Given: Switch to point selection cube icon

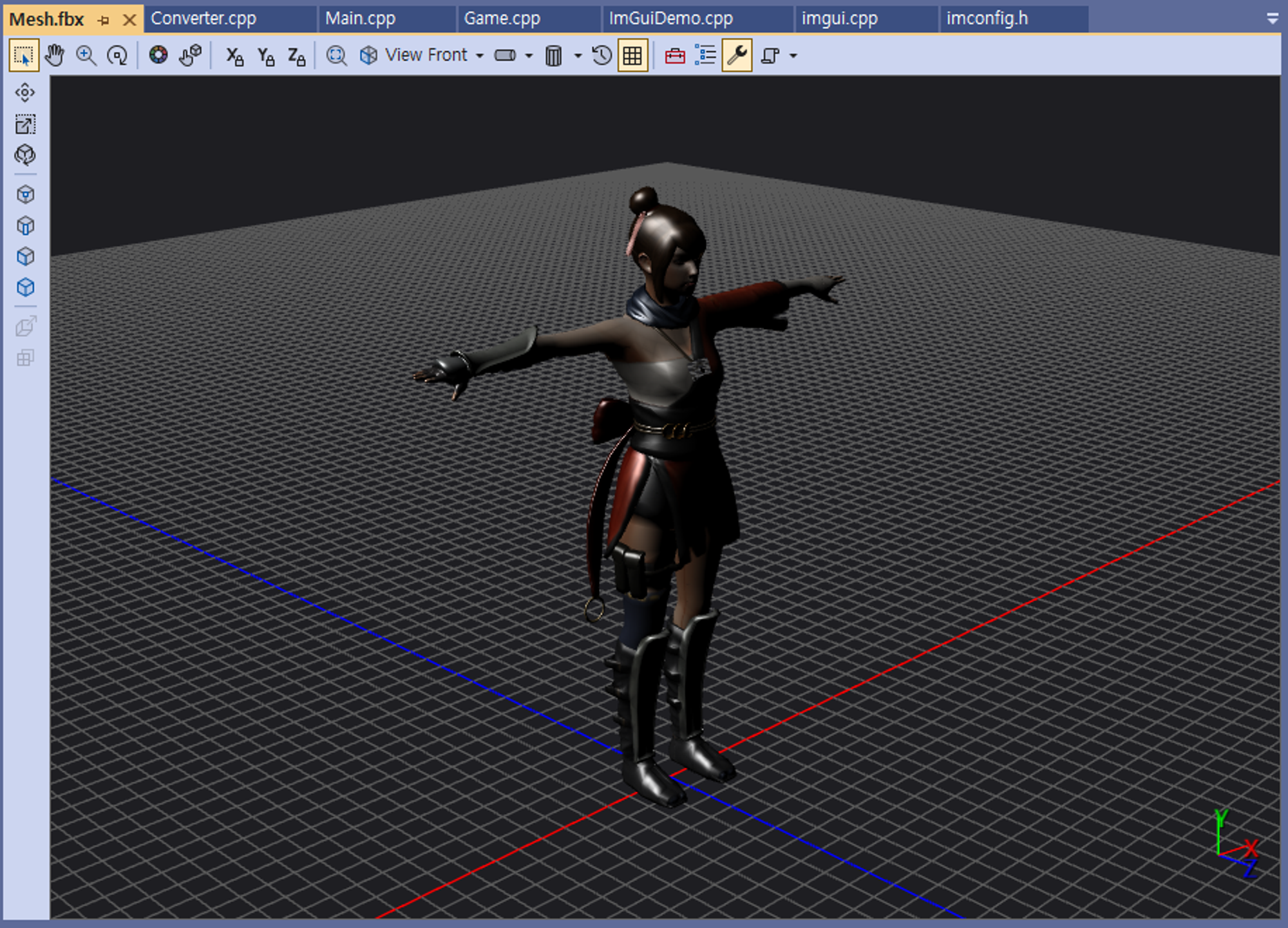Looking at the screenshot, I should [25, 194].
